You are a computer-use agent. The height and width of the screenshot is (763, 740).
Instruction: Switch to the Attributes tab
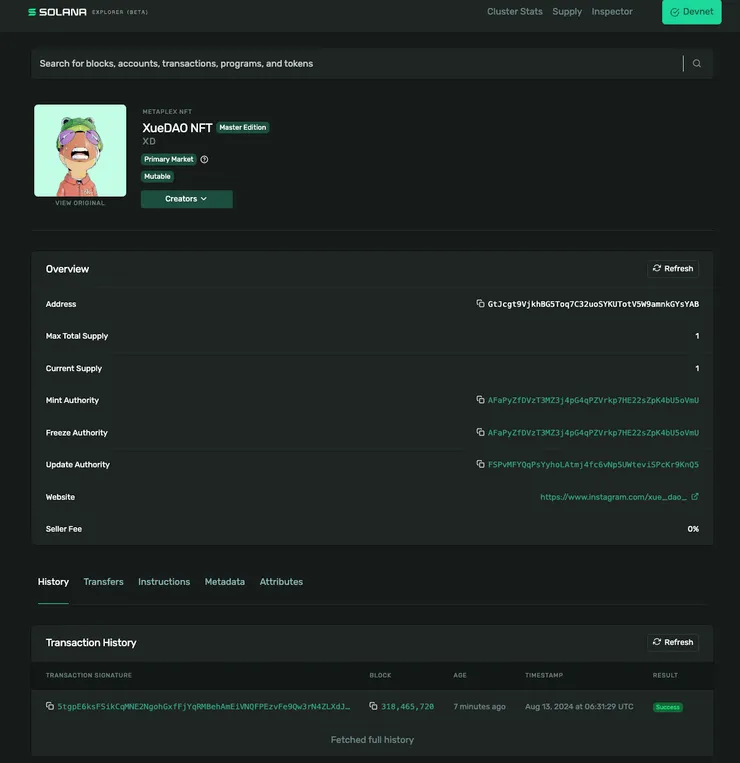(x=281, y=582)
